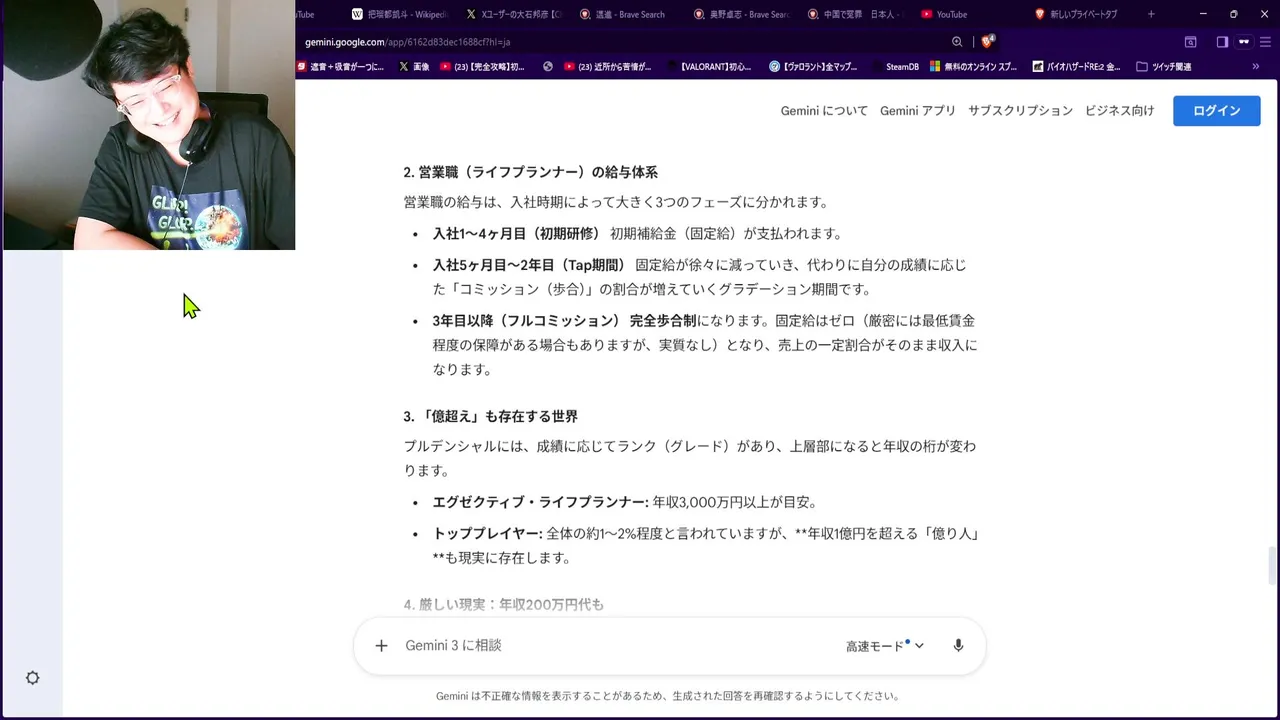Open the ビジネス向け link
Viewport: 1280px width, 720px height.
tap(1119, 111)
